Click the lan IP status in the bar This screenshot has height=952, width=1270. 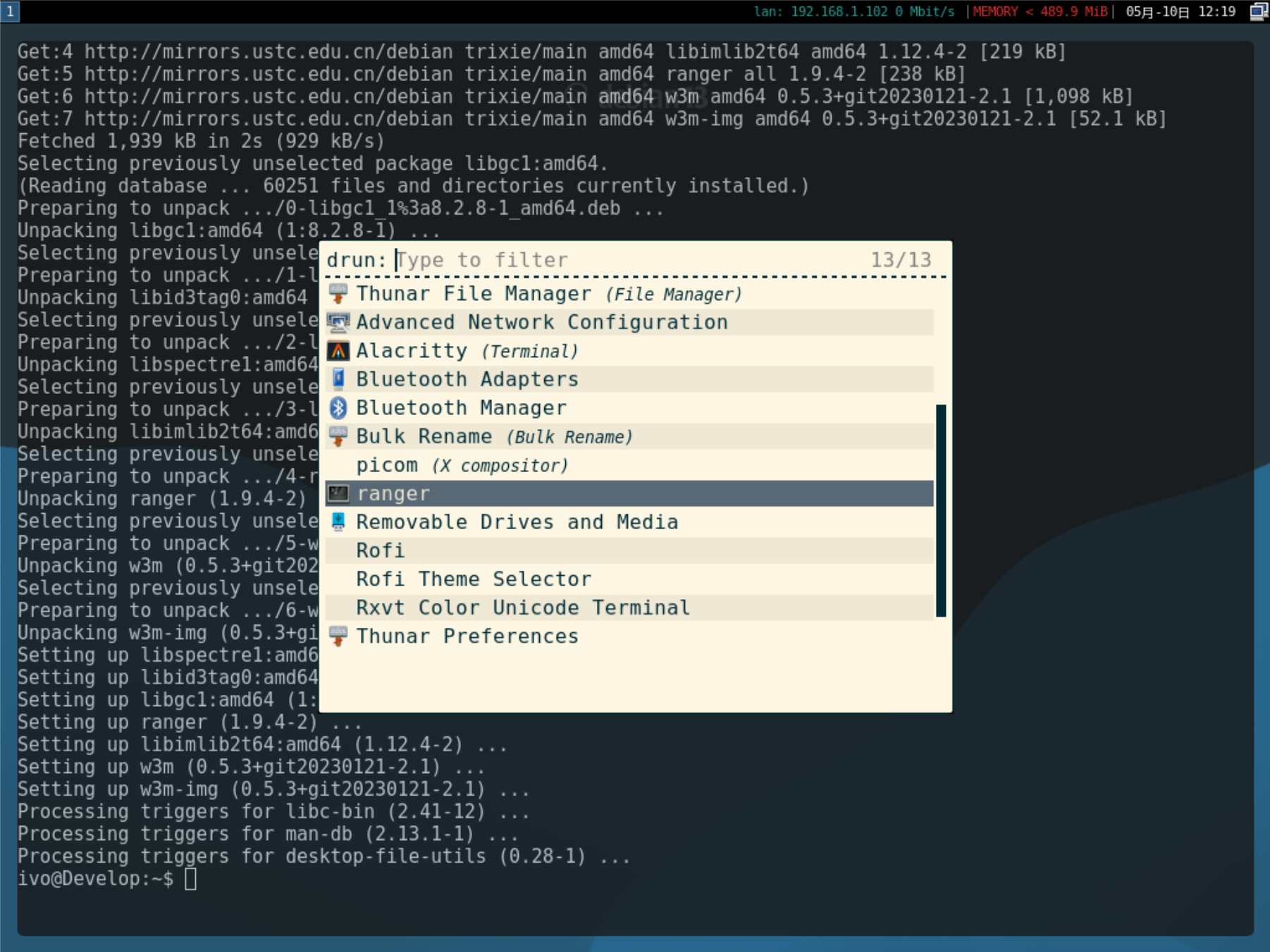(x=854, y=11)
